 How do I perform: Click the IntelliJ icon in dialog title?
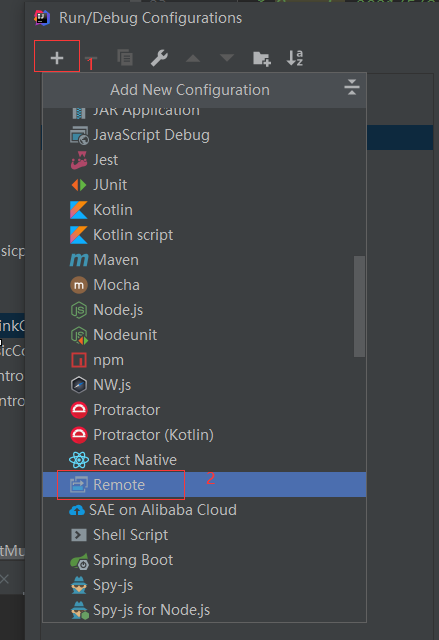tap(42, 18)
